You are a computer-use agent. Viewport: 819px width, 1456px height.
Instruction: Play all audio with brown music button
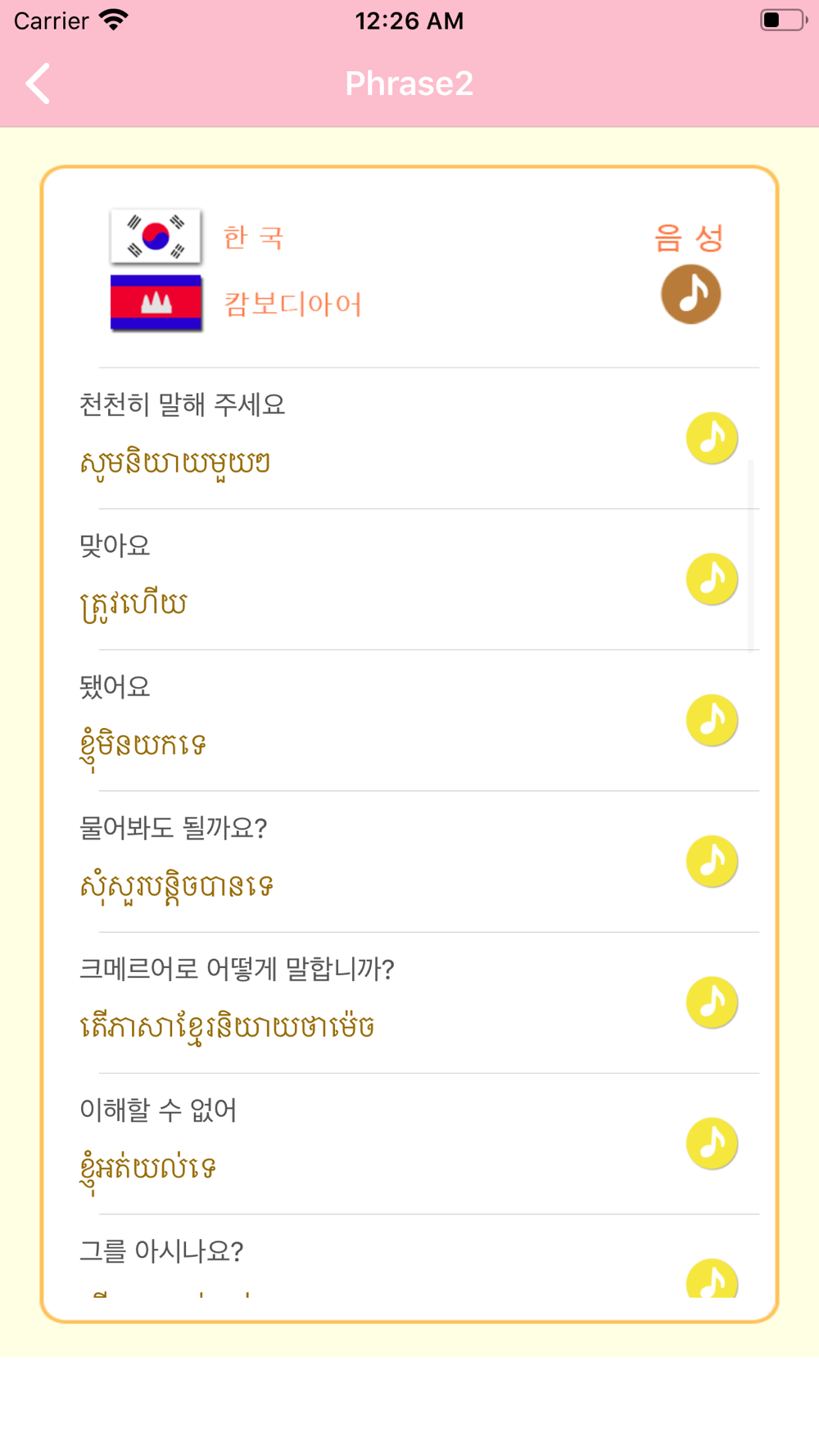point(690,294)
